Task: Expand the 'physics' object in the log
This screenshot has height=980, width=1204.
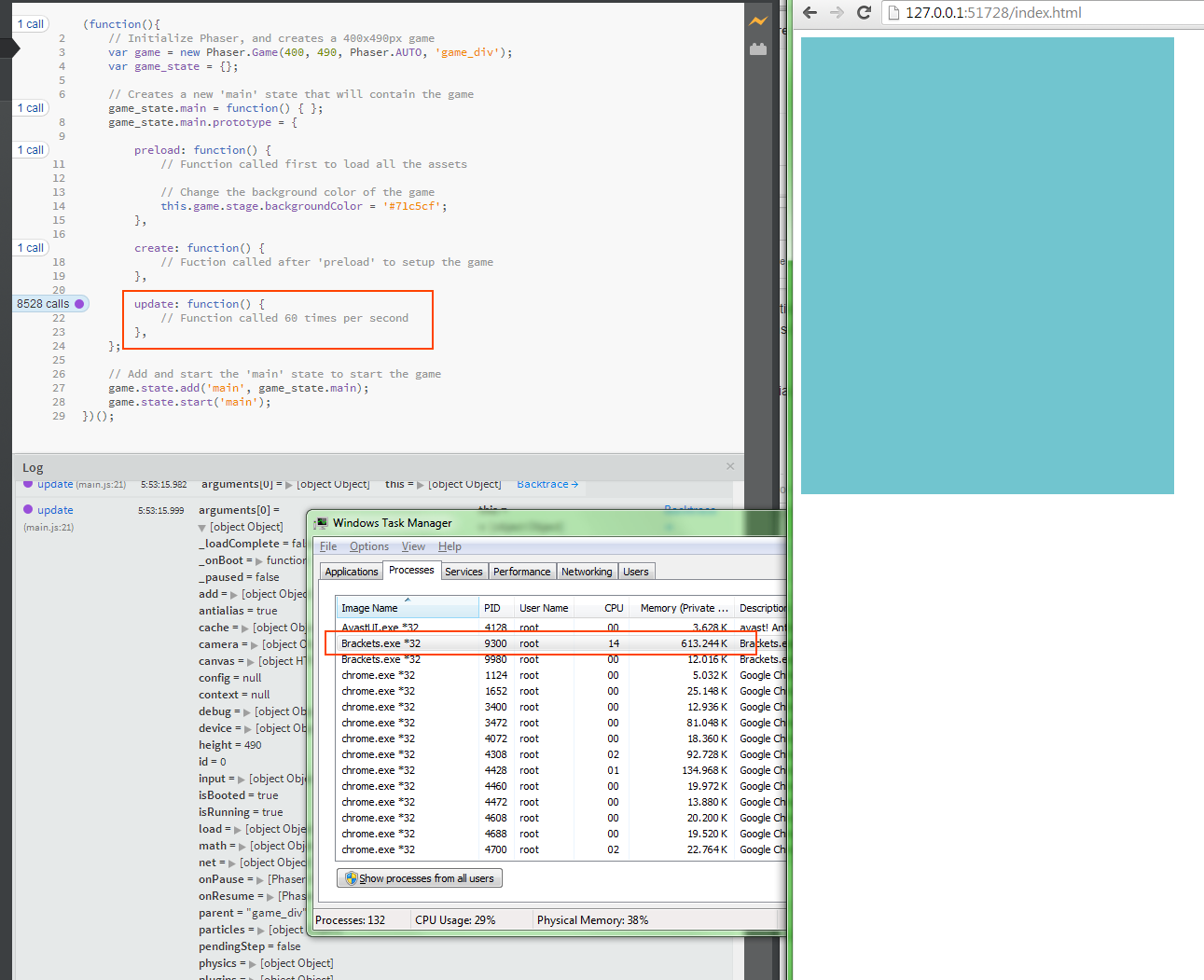Action: pyautogui.click(x=253, y=963)
